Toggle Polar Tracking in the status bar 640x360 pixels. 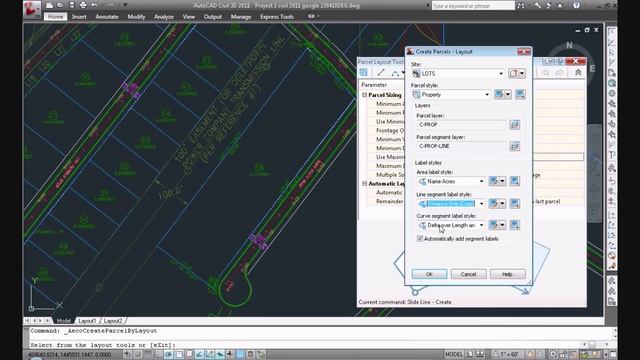[169, 354]
